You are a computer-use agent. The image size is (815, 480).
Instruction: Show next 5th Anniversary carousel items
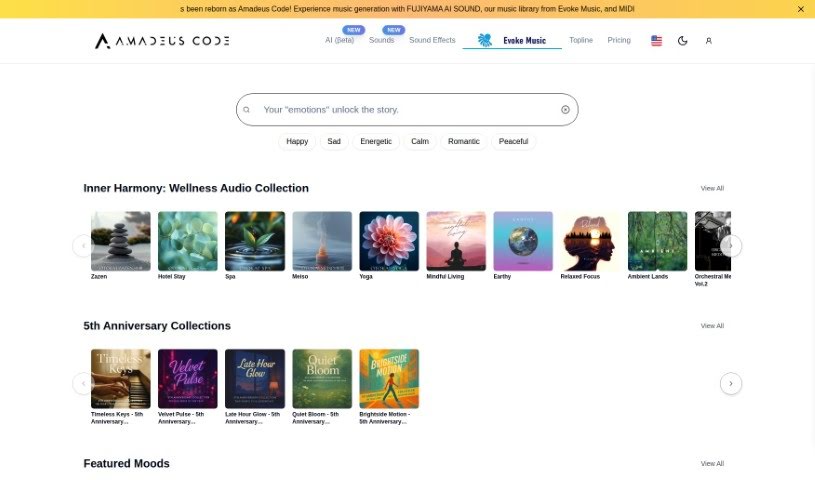tap(731, 384)
